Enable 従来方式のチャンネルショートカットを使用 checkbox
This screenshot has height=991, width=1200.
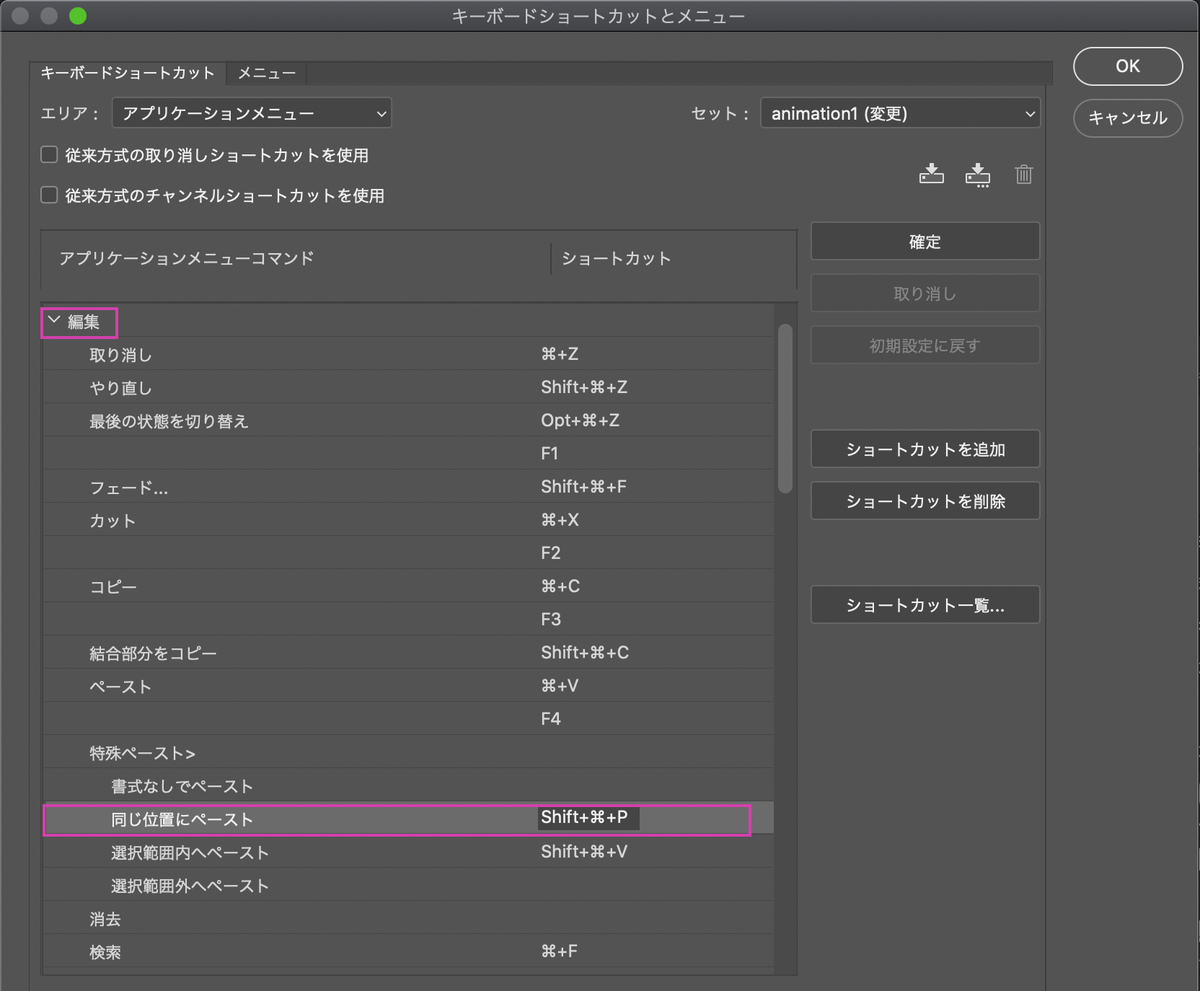pyautogui.click(x=48, y=195)
